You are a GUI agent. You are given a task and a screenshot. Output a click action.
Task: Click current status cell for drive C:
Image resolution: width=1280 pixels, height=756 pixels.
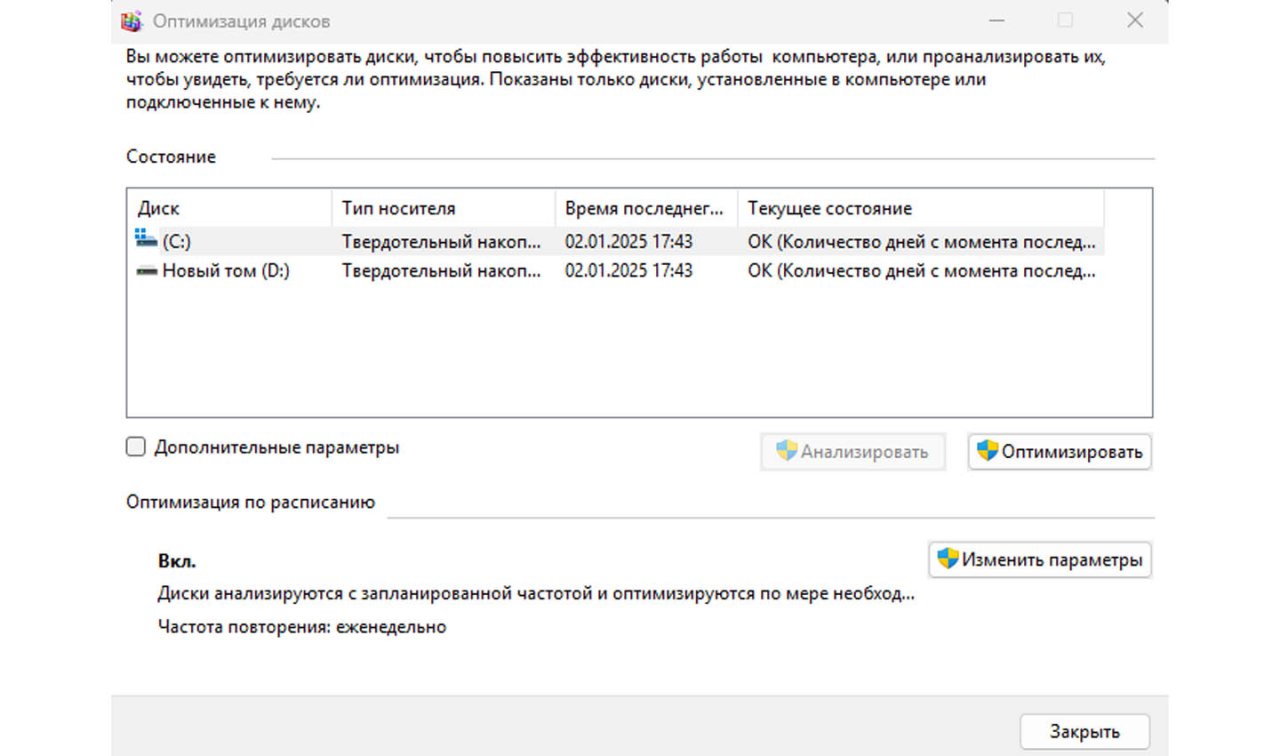[922, 241]
